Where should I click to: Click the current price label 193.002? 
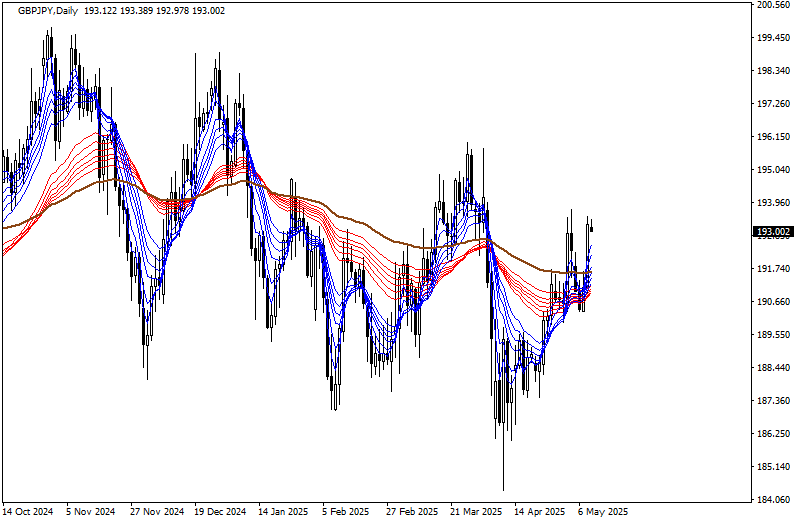773,232
